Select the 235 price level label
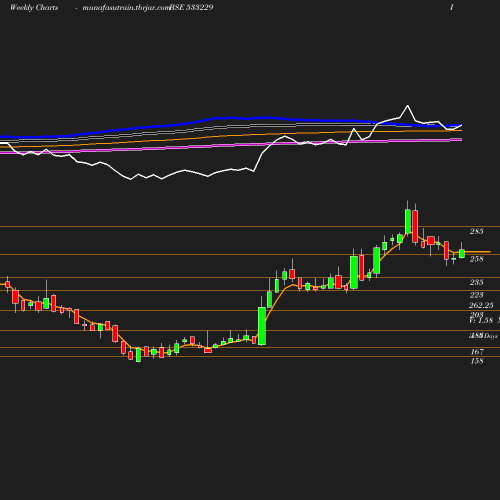Viewport: 500px width, 500px height. [x=476, y=282]
